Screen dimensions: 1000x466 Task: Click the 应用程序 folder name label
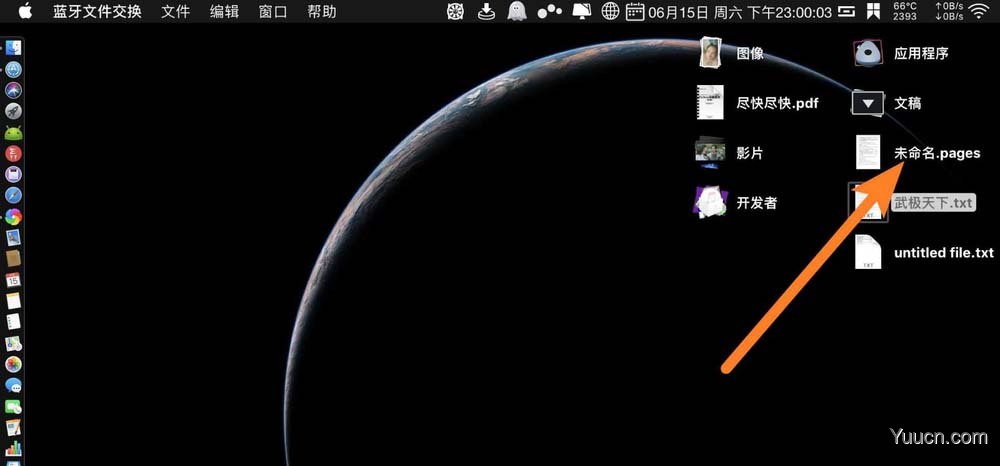(x=921, y=54)
